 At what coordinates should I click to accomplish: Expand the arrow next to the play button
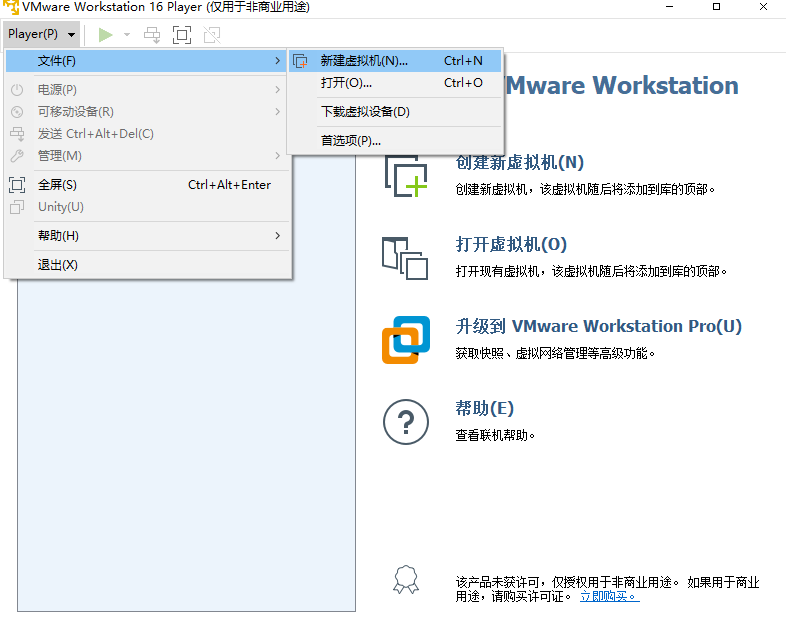coord(127,35)
